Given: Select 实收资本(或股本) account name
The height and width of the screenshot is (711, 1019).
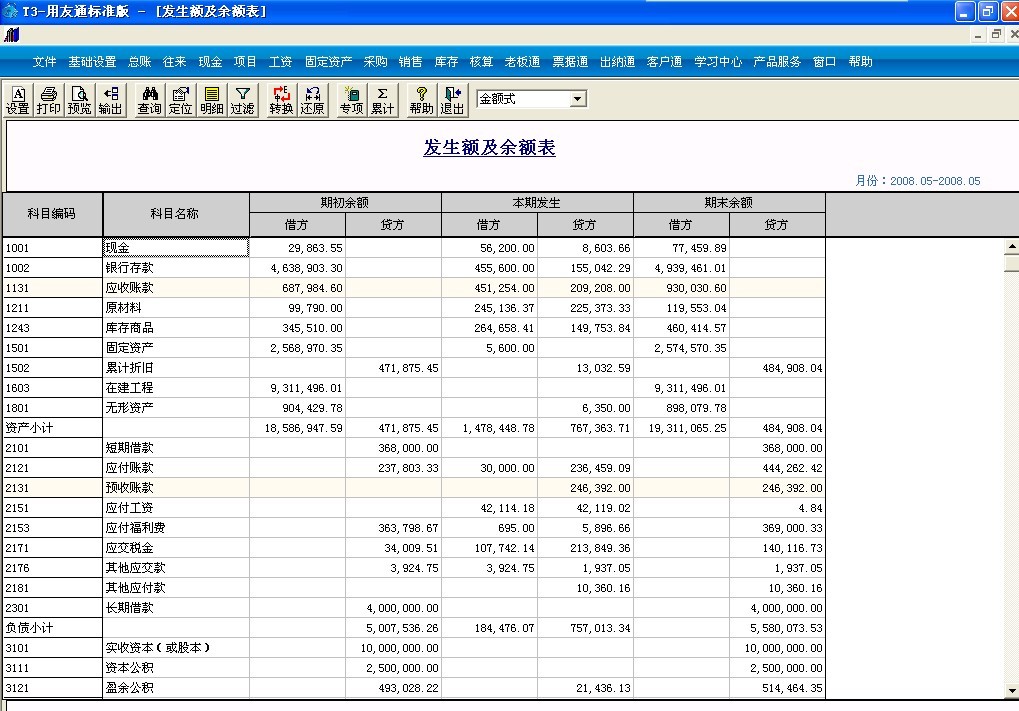Looking at the screenshot, I should click(175, 648).
